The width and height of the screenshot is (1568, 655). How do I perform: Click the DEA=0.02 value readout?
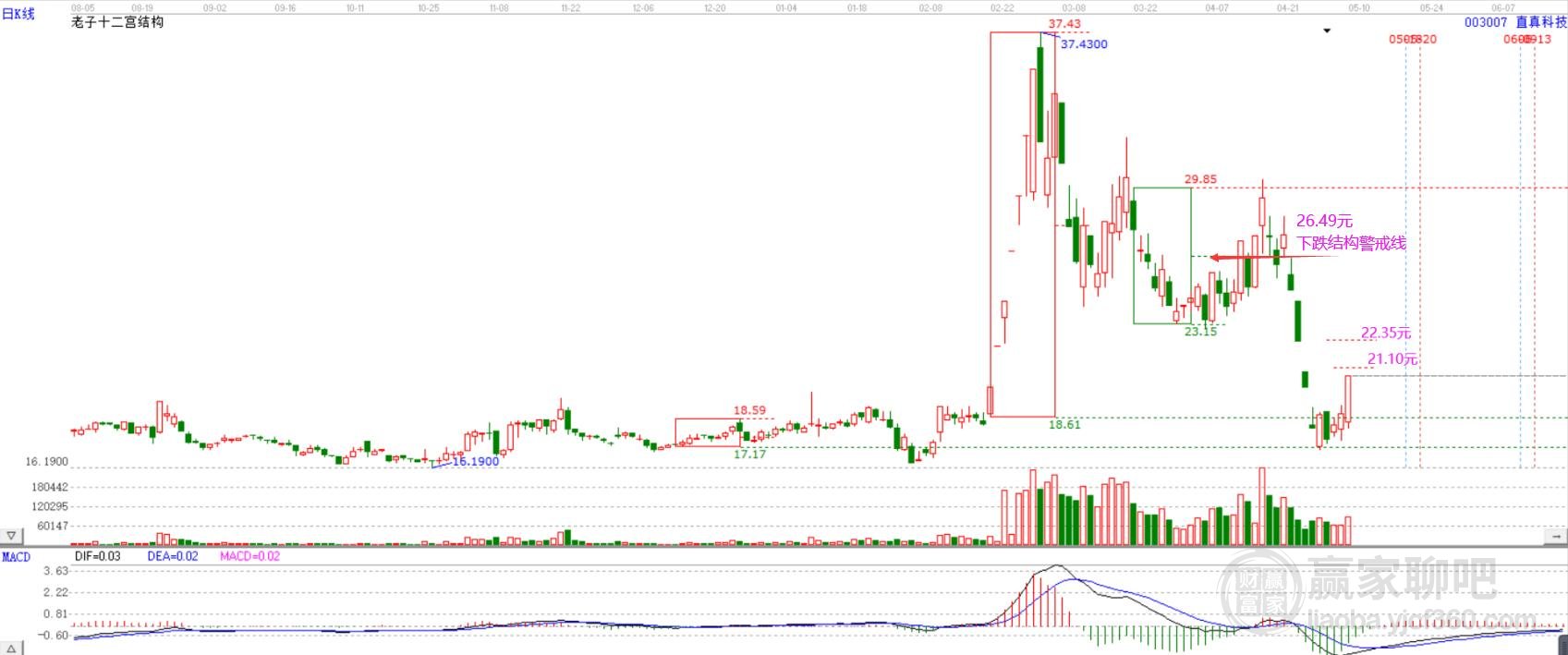click(173, 556)
